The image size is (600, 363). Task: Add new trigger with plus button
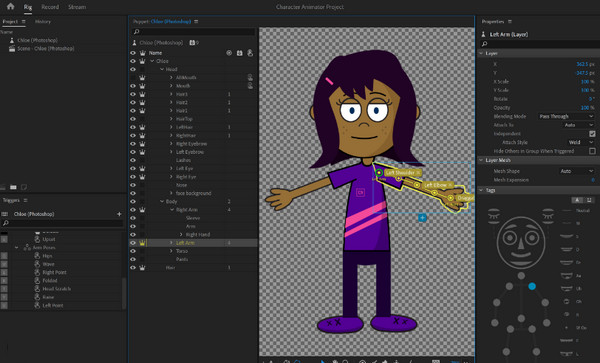(119, 214)
